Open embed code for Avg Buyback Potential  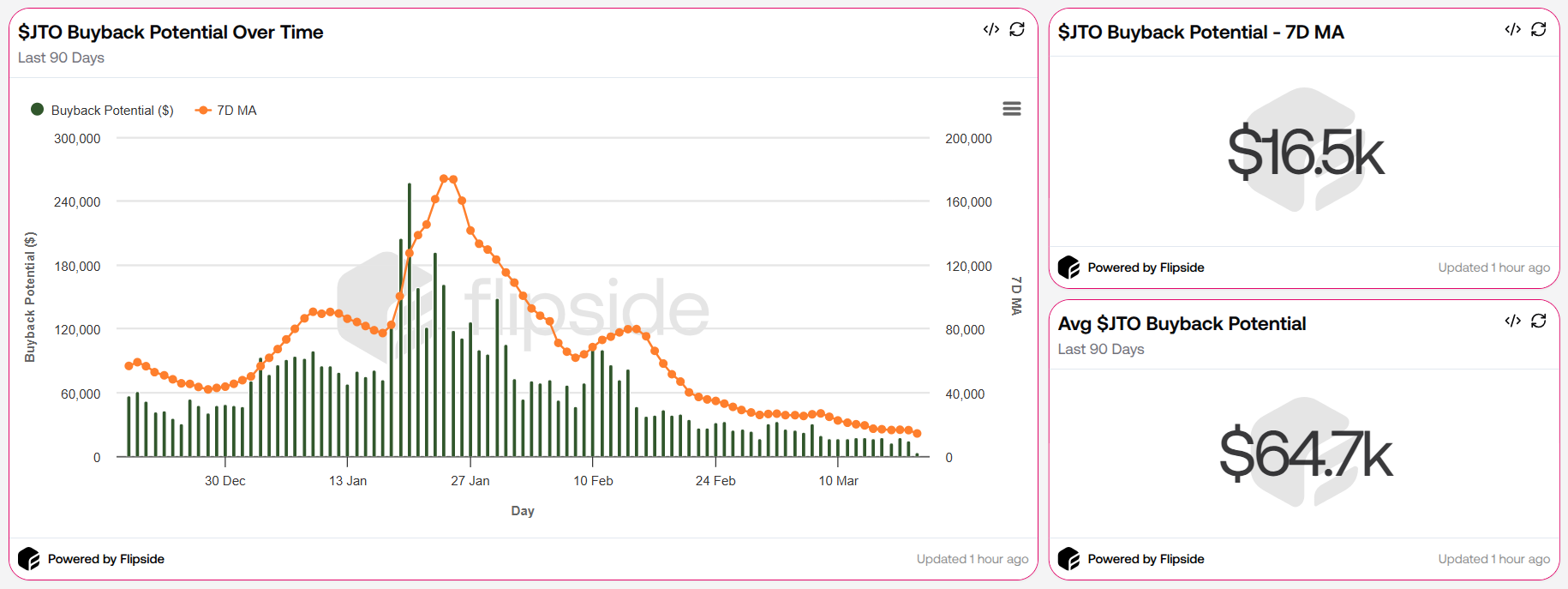pos(1512,322)
